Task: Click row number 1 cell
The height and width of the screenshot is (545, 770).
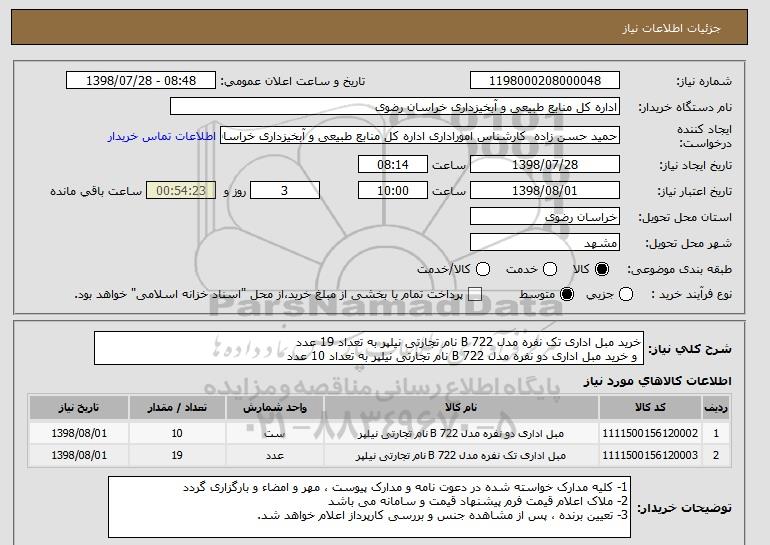Action: click(x=716, y=433)
